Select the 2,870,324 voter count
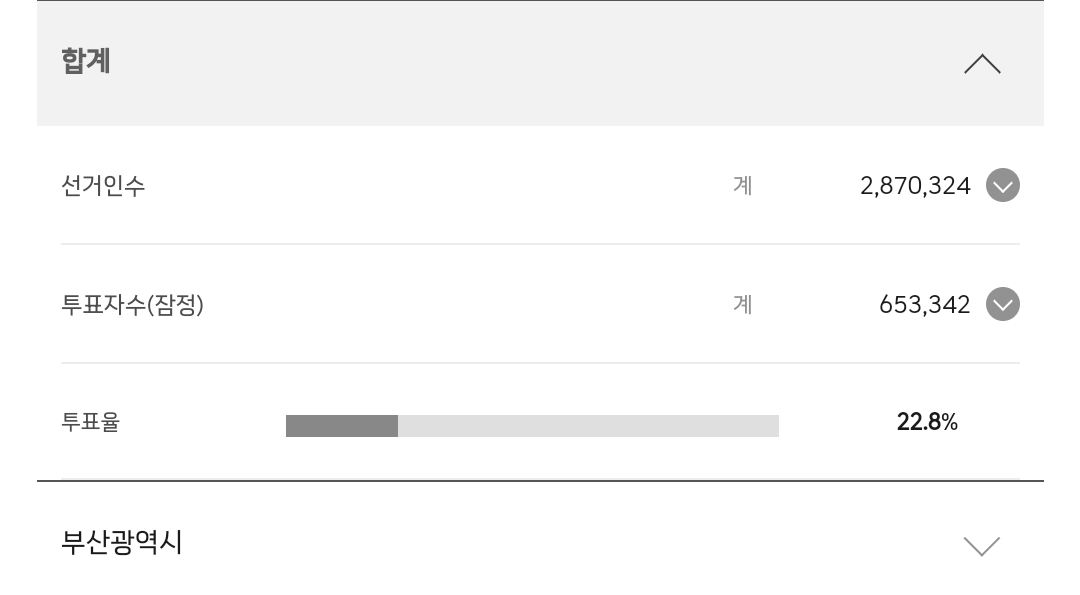 pyautogui.click(x=914, y=186)
